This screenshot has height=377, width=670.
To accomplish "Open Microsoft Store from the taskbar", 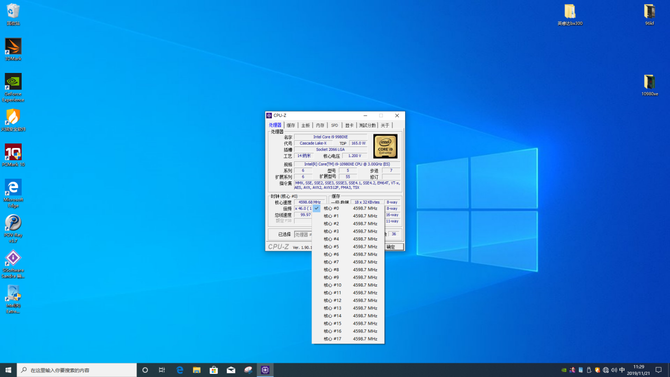I will pos(214,370).
